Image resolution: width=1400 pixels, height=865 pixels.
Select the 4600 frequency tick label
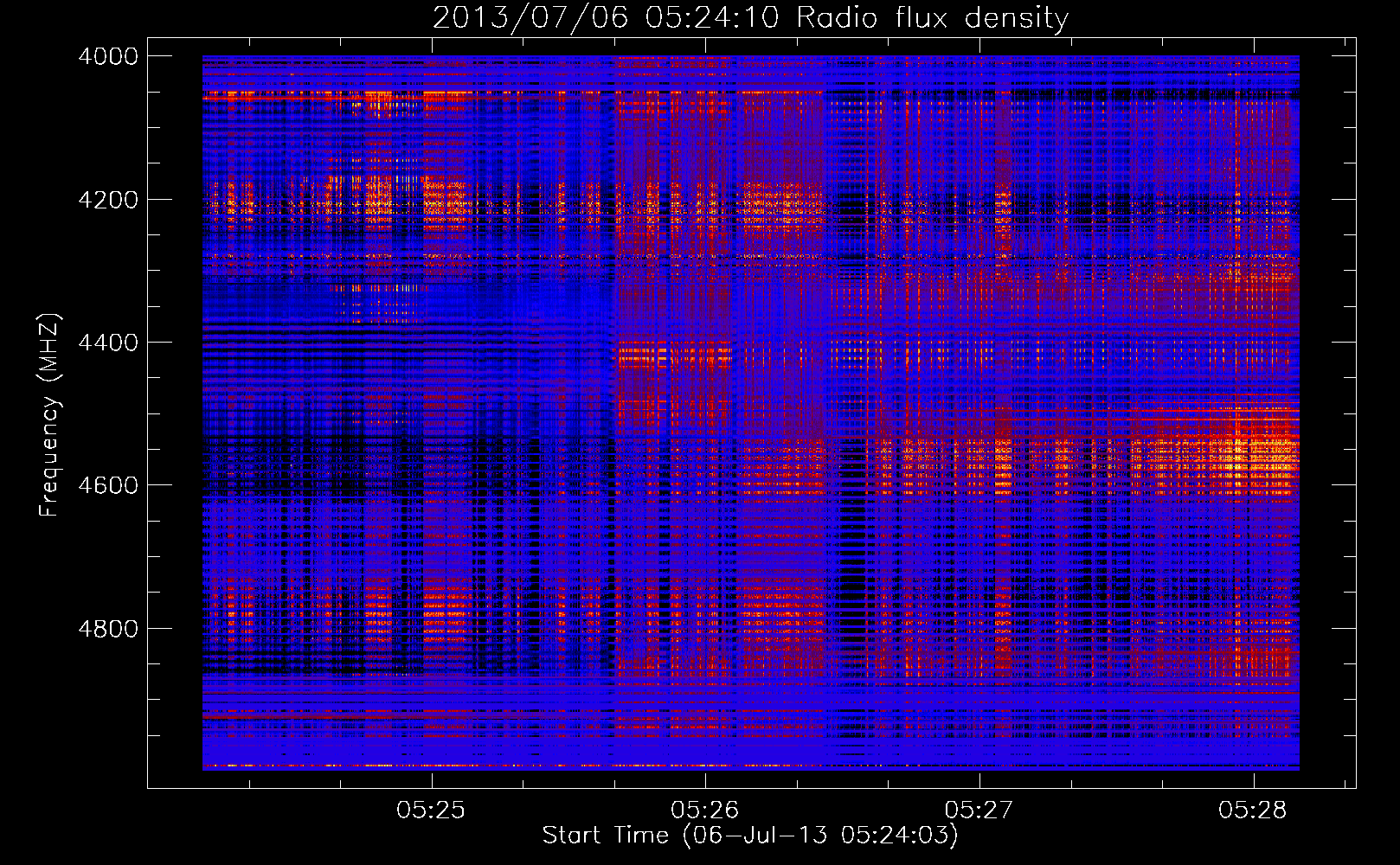click(x=108, y=485)
